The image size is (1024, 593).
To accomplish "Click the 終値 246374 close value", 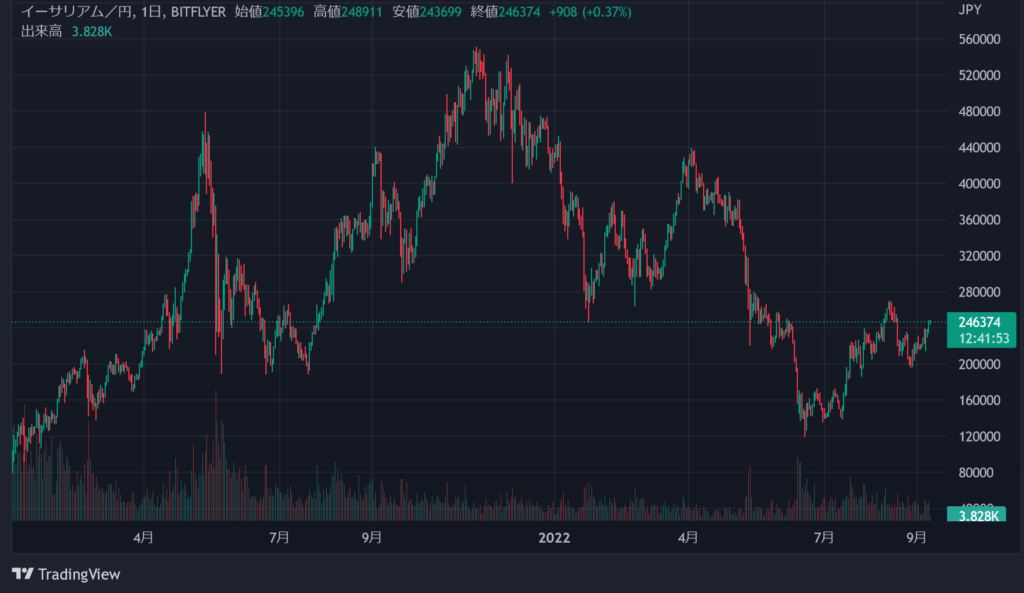I will tap(505, 12).
